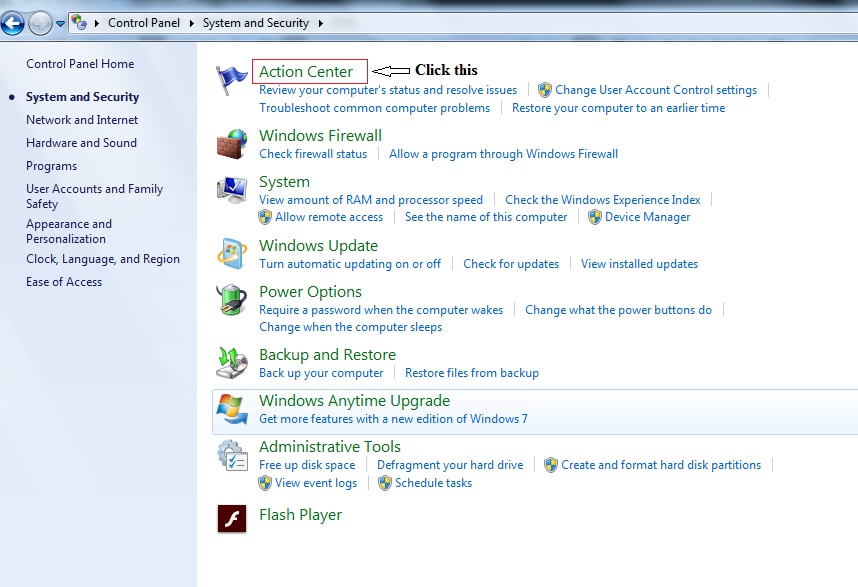The height and width of the screenshot is (587, 858).
Task: Select Network and Internet in sidebar
Action: [x=82, y=120]
